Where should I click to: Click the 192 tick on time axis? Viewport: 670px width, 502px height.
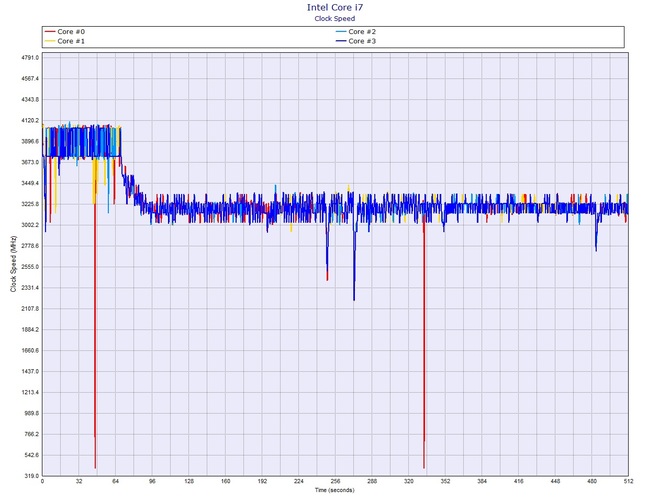coord(262,481)
